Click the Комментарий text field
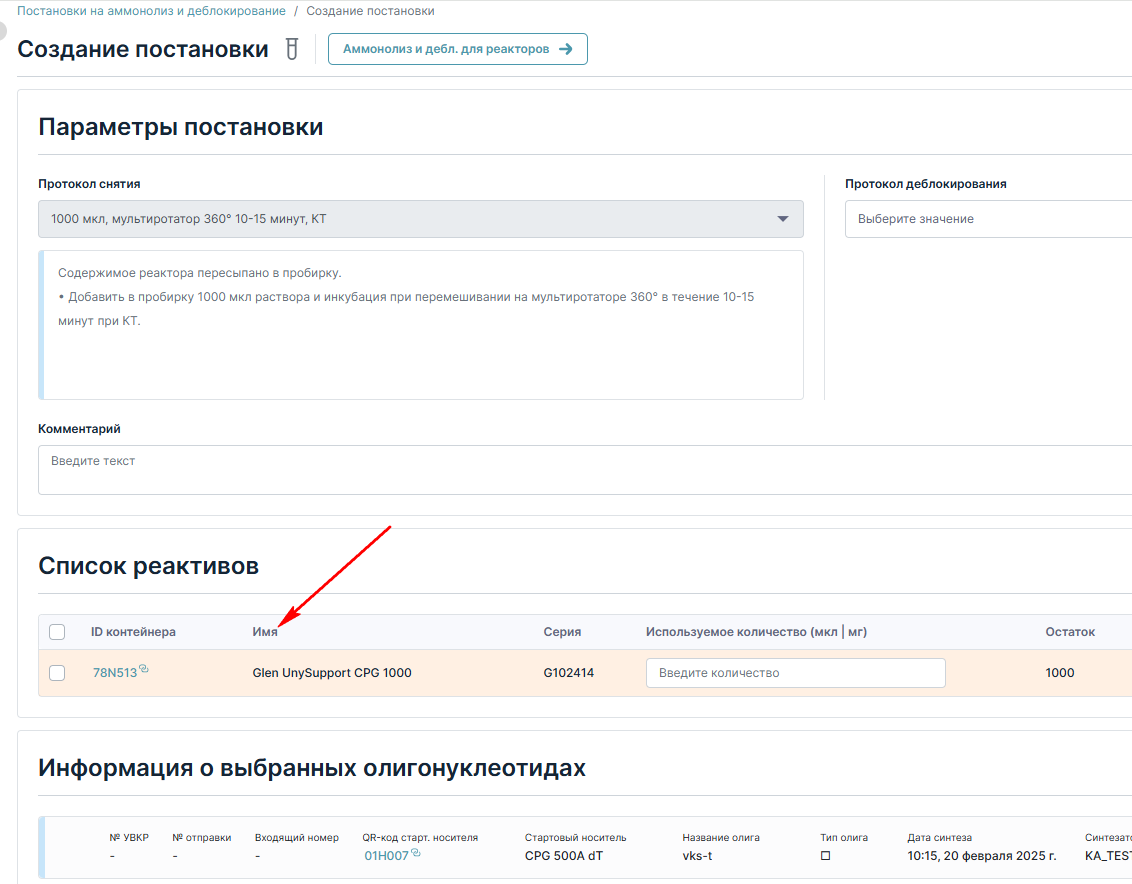Image resolution: width=1132 pixels, height=884 pixels. click(585, 469)
